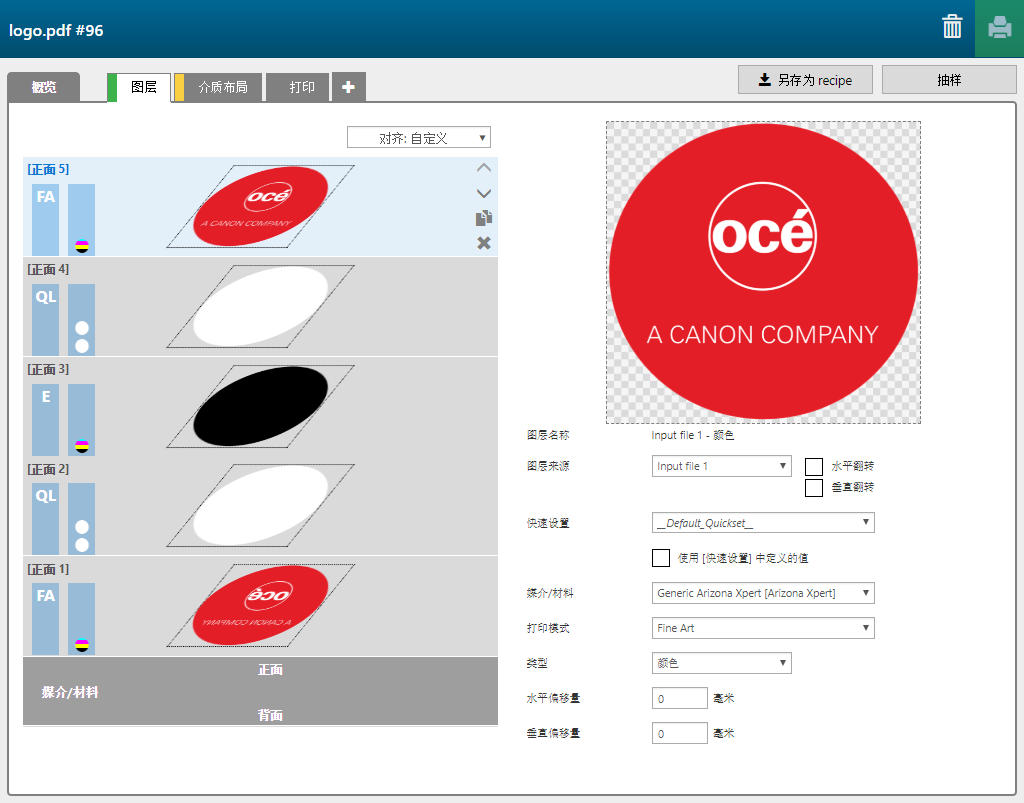This screenshot has height=803, width=1024.
Task: Enable the 垂直翻转 checkbox
Action: point(814,488)
